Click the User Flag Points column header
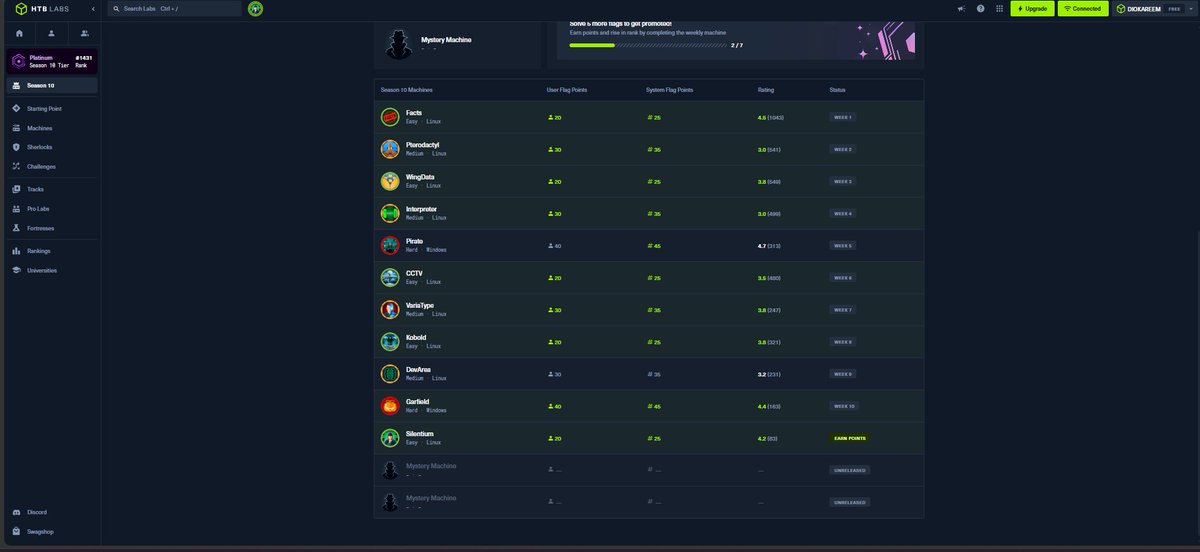Screen dimensions: 1200x552 click(567, 90)
